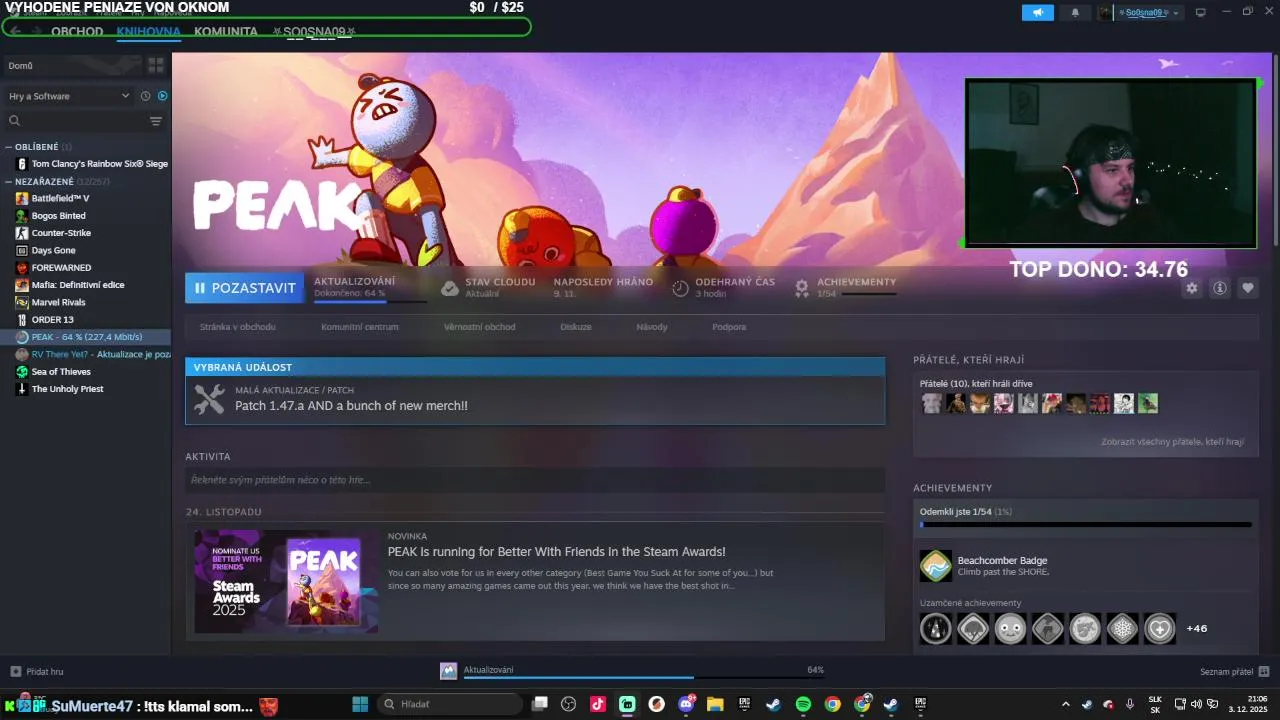Image resolution: width=1280 pixels, height=720 pixels.
Task: Click Seznam přátel button
Action: (1235, 672)
